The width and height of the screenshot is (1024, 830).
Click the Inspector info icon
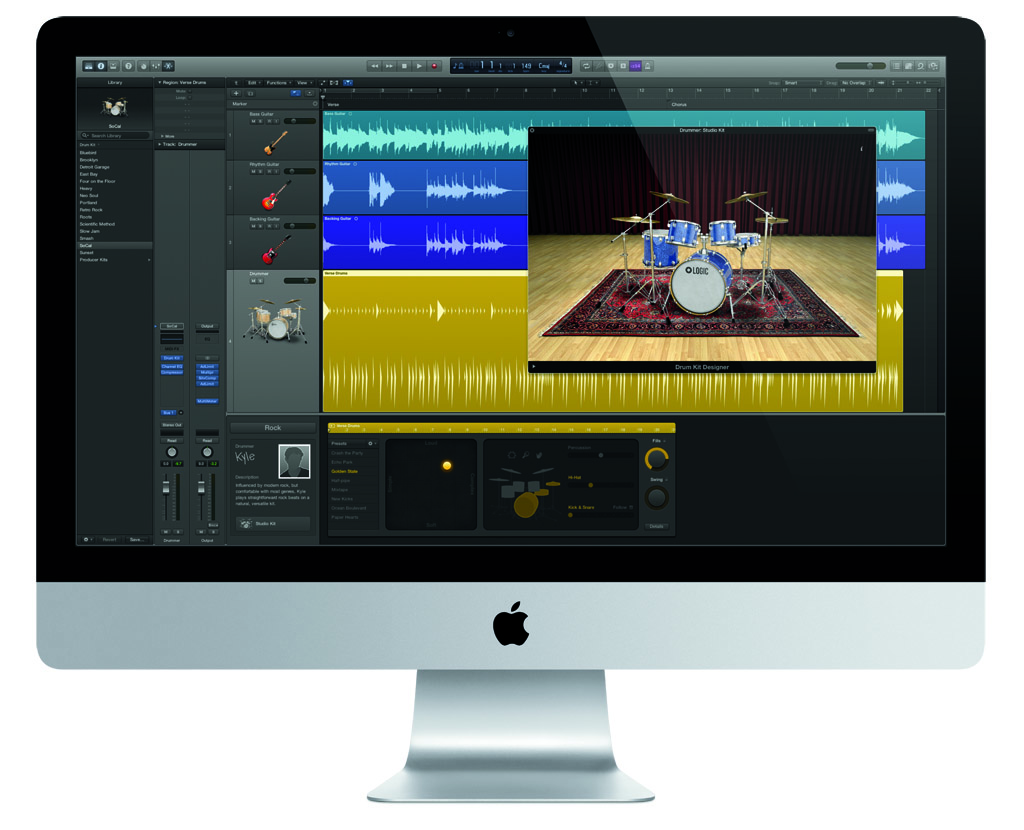coord(101,66)
